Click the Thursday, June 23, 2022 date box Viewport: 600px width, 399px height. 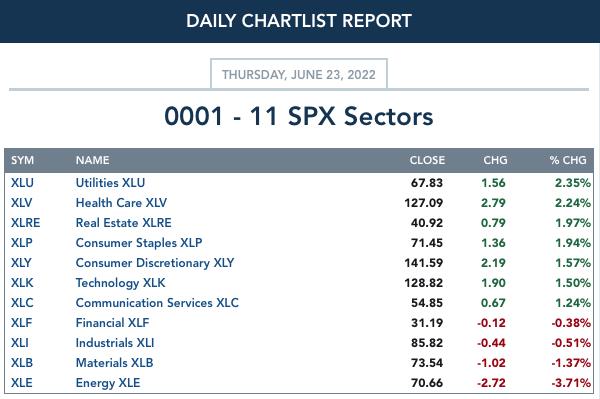(299, 74)
